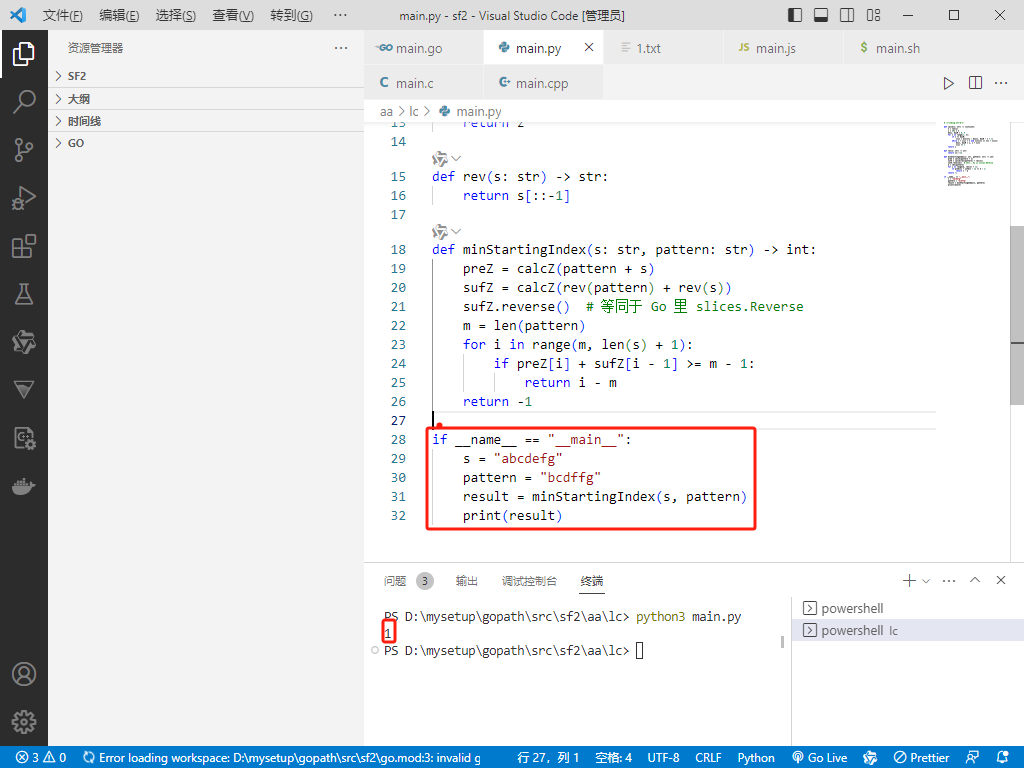Viewport: 1024px width, 768px height.
Task: Open the notifications bell in status bar
Action: 1002,758
